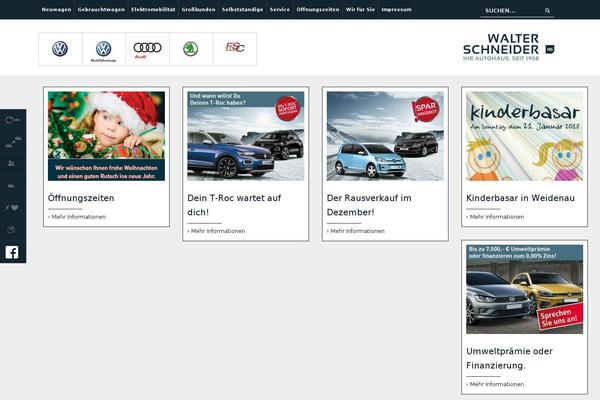Click the Christmas child image thumbnail

106,136
